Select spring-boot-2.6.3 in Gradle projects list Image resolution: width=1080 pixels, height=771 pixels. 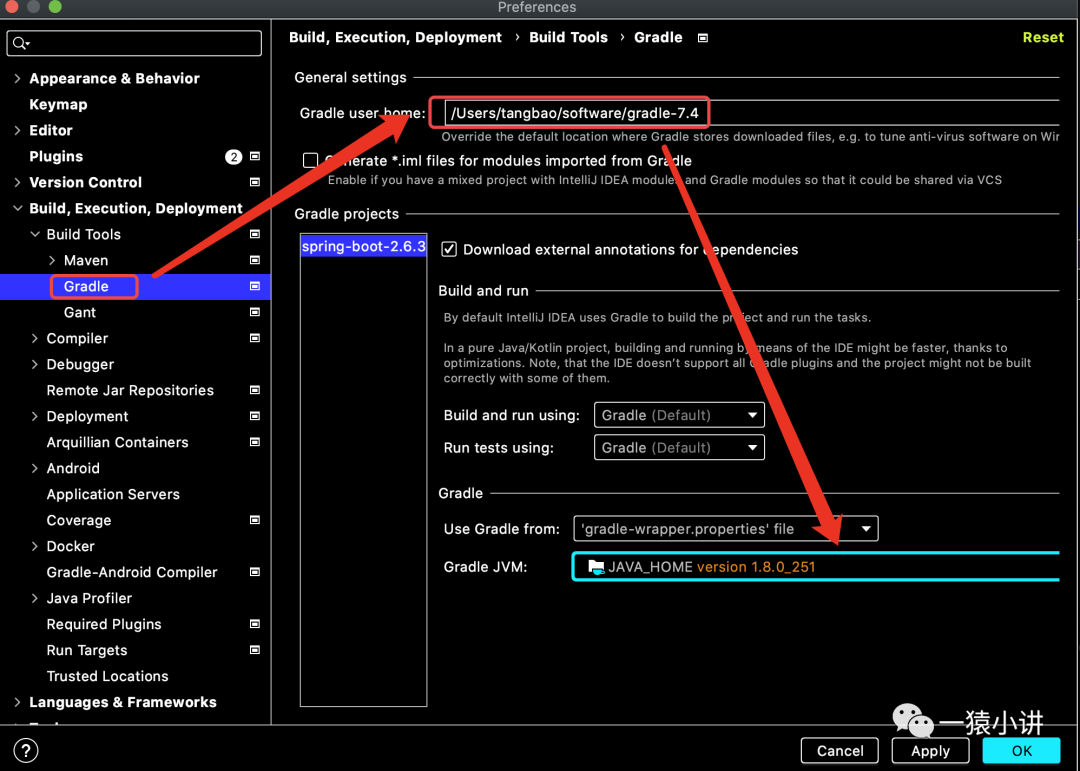pyautogui.click(x=364, y=246)
